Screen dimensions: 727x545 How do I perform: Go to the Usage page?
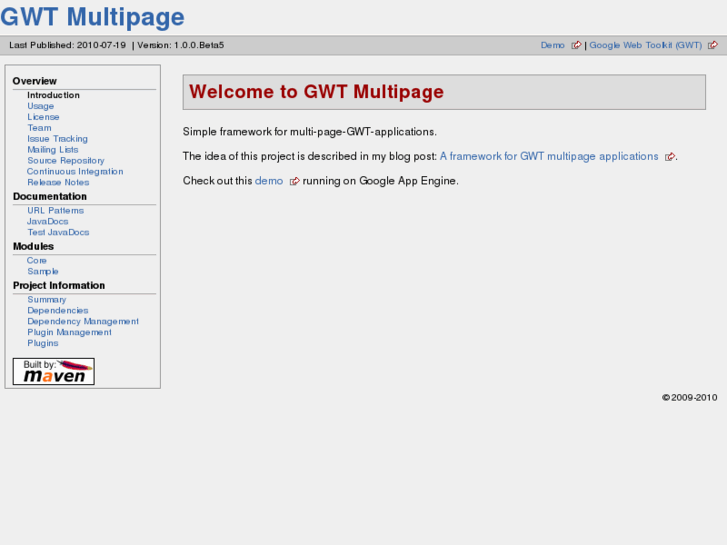40,106
